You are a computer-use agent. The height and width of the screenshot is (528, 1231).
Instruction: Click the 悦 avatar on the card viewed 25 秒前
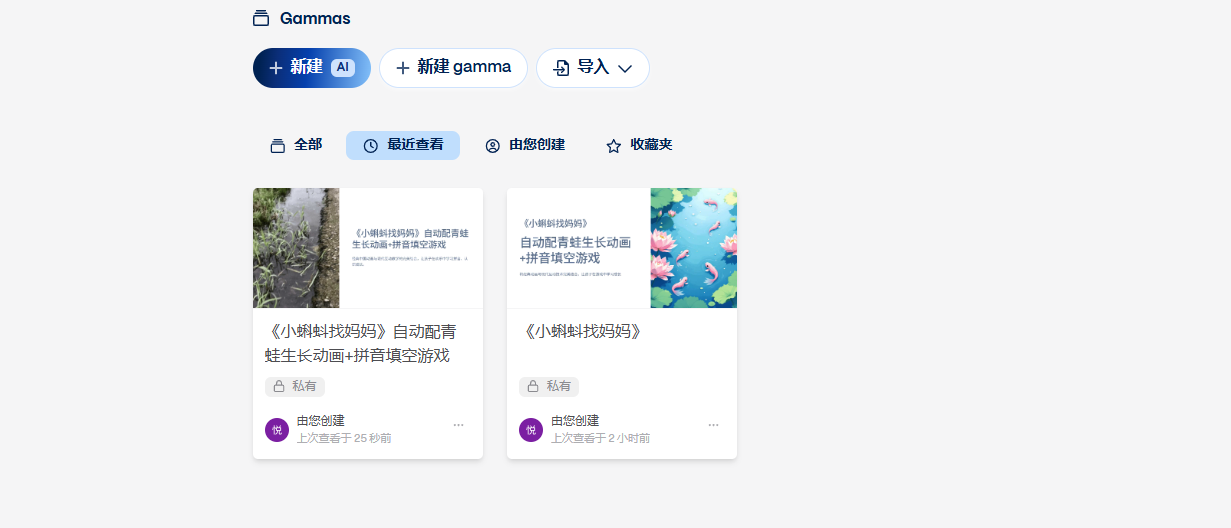pyautogui.click(x=277, y=430)
